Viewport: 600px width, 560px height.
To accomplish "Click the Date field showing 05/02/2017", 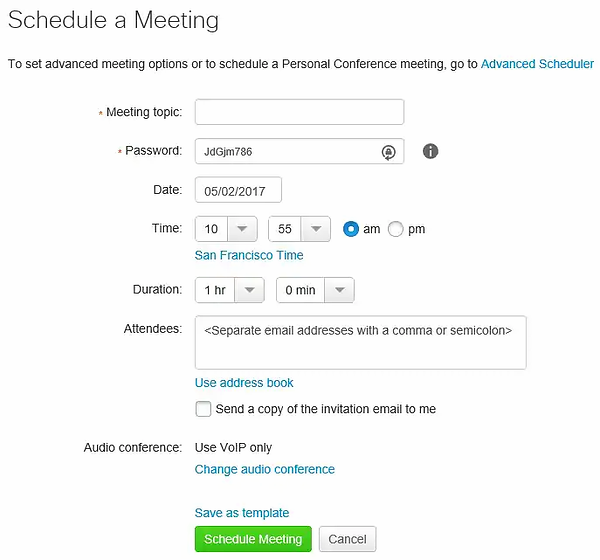I will pos(238,190).
